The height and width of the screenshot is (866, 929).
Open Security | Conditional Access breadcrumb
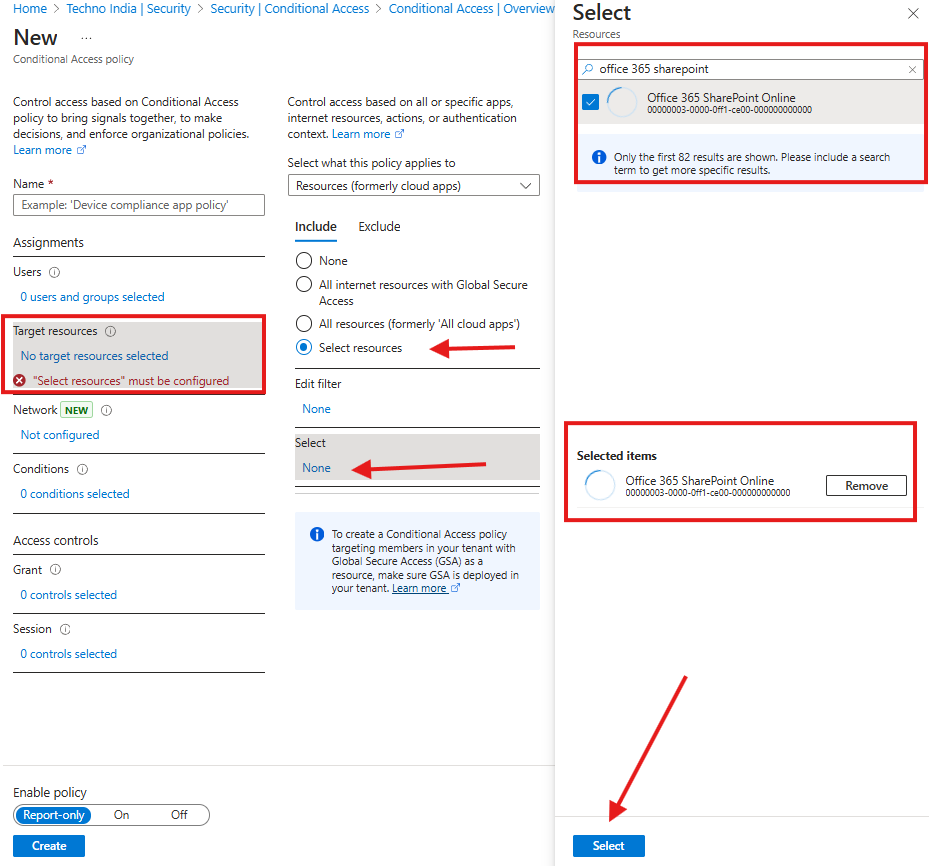(x=290, y=9)
